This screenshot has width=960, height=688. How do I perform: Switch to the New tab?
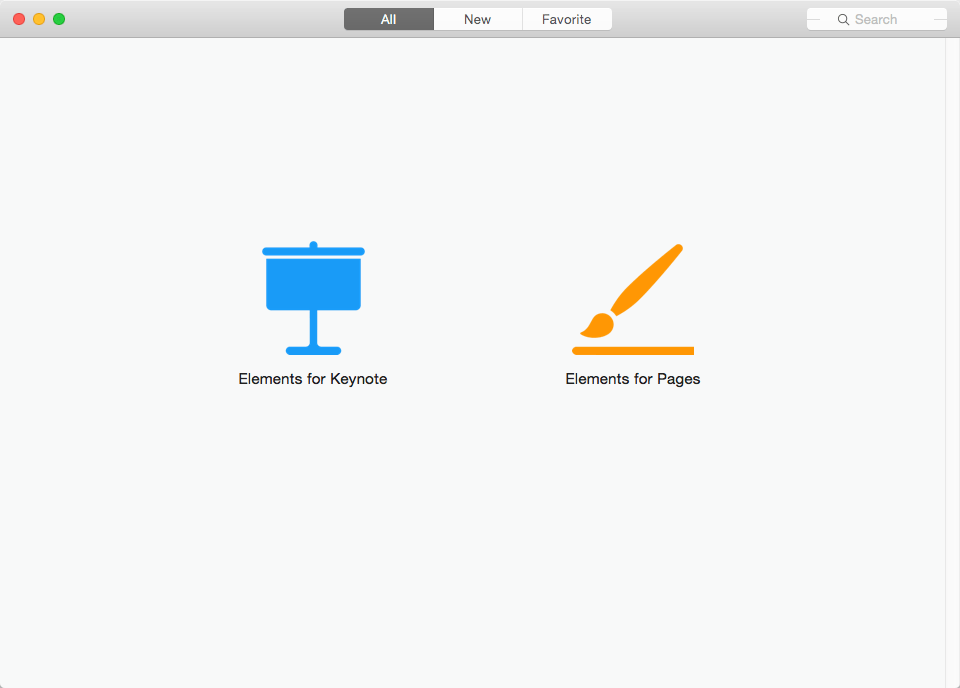tap(478, 19)
